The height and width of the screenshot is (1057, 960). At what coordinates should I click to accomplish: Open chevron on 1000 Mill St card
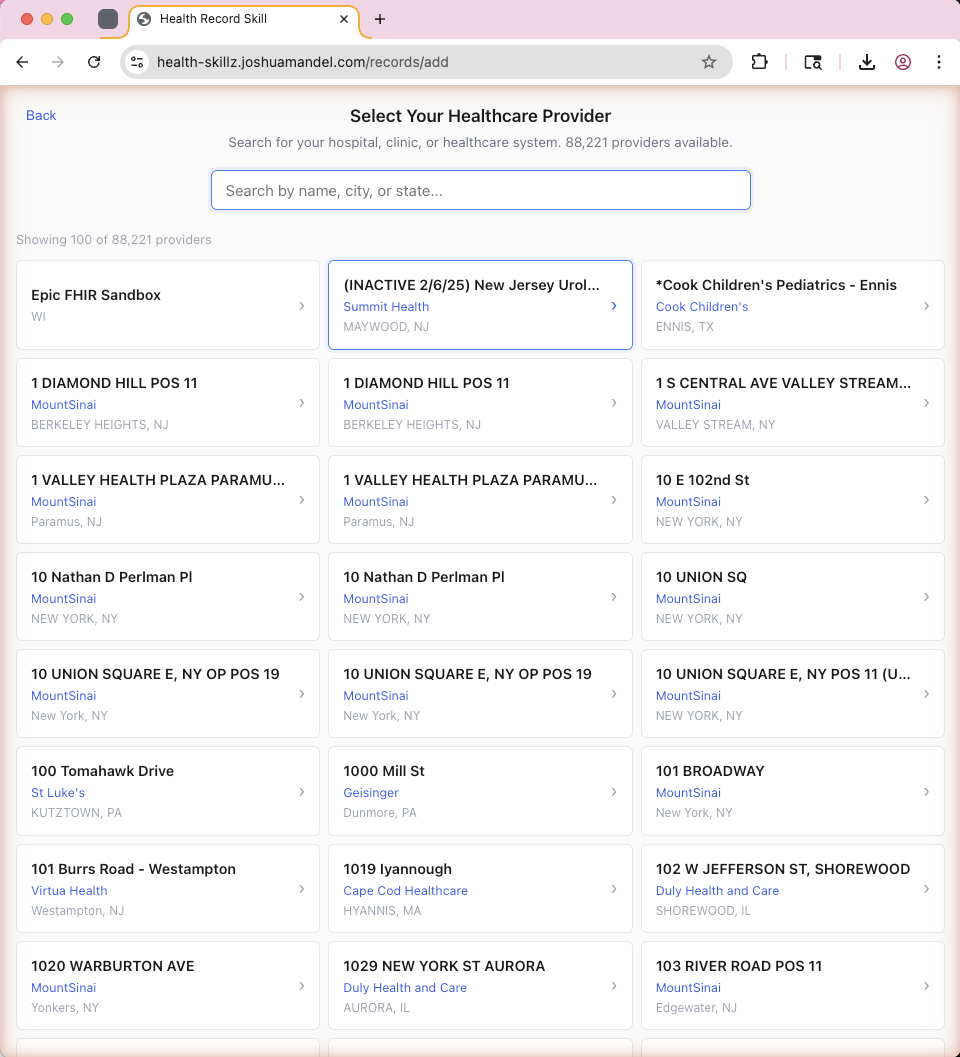[613, 791]
